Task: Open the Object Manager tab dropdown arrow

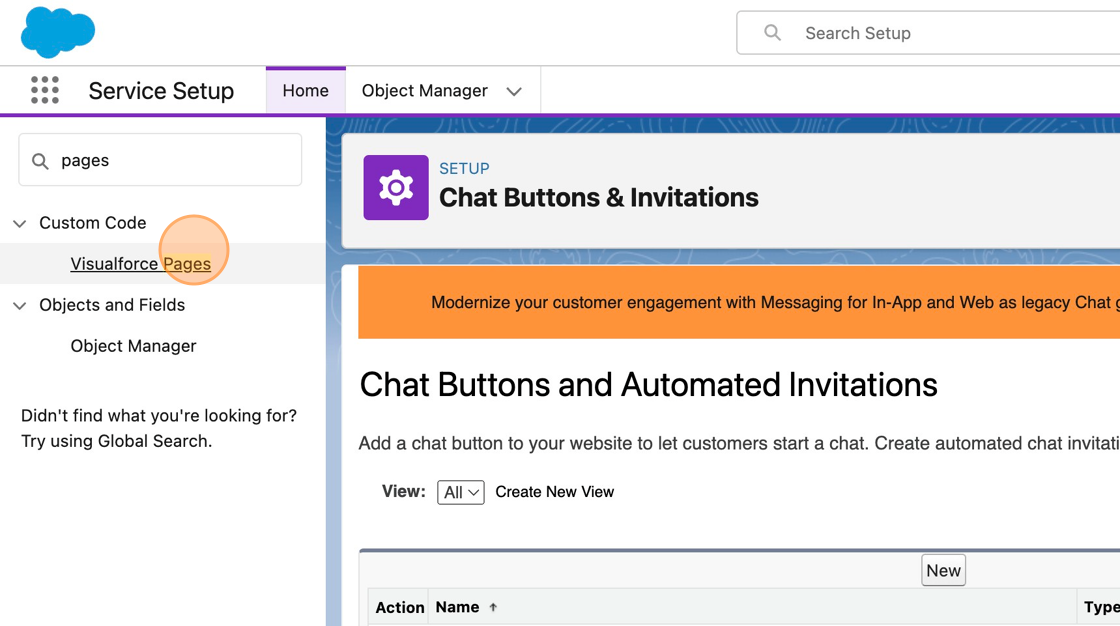Action: 514,92
